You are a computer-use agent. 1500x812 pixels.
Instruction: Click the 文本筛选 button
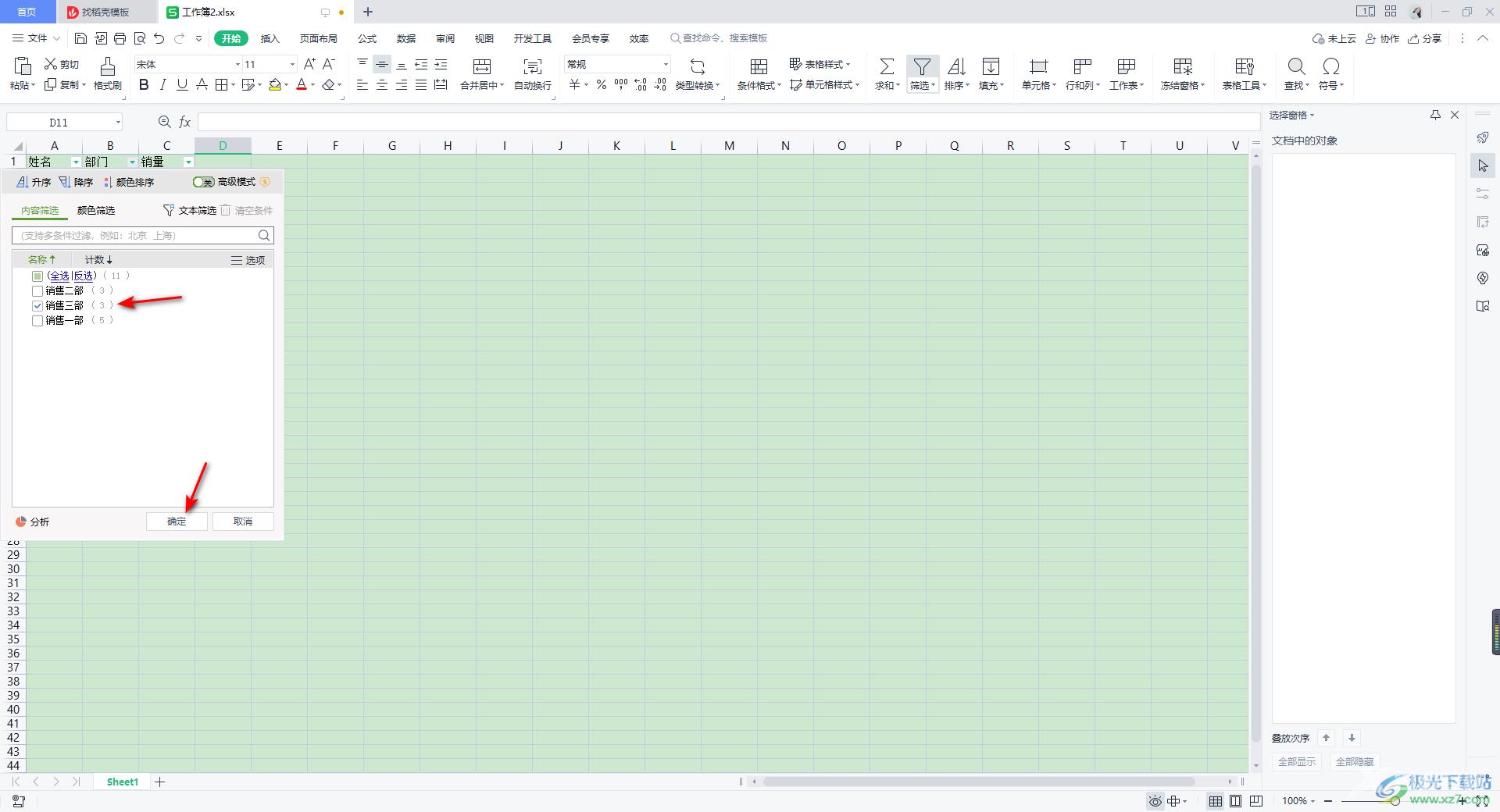point(189,211)
